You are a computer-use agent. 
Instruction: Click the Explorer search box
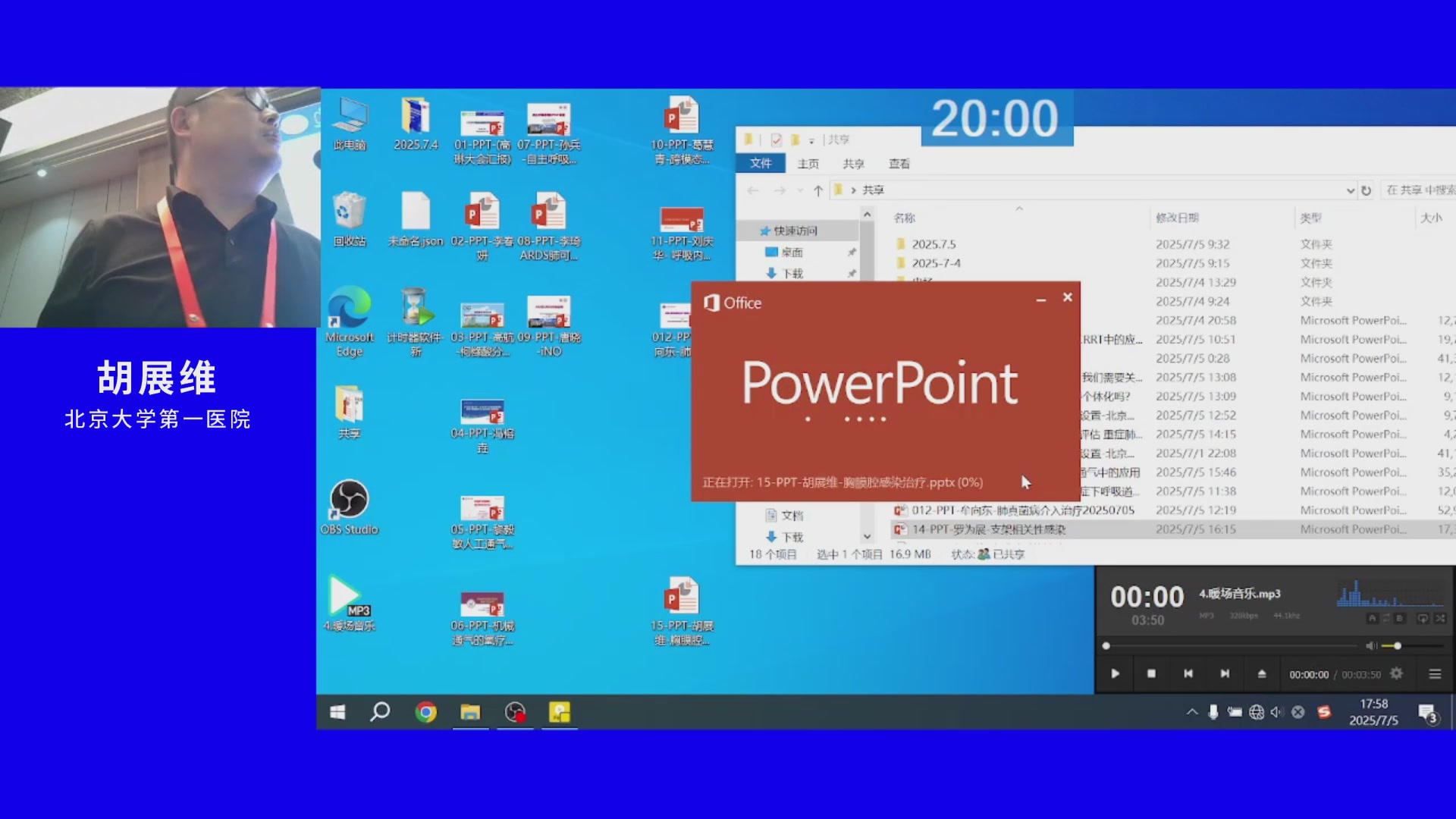(1418, 190)
